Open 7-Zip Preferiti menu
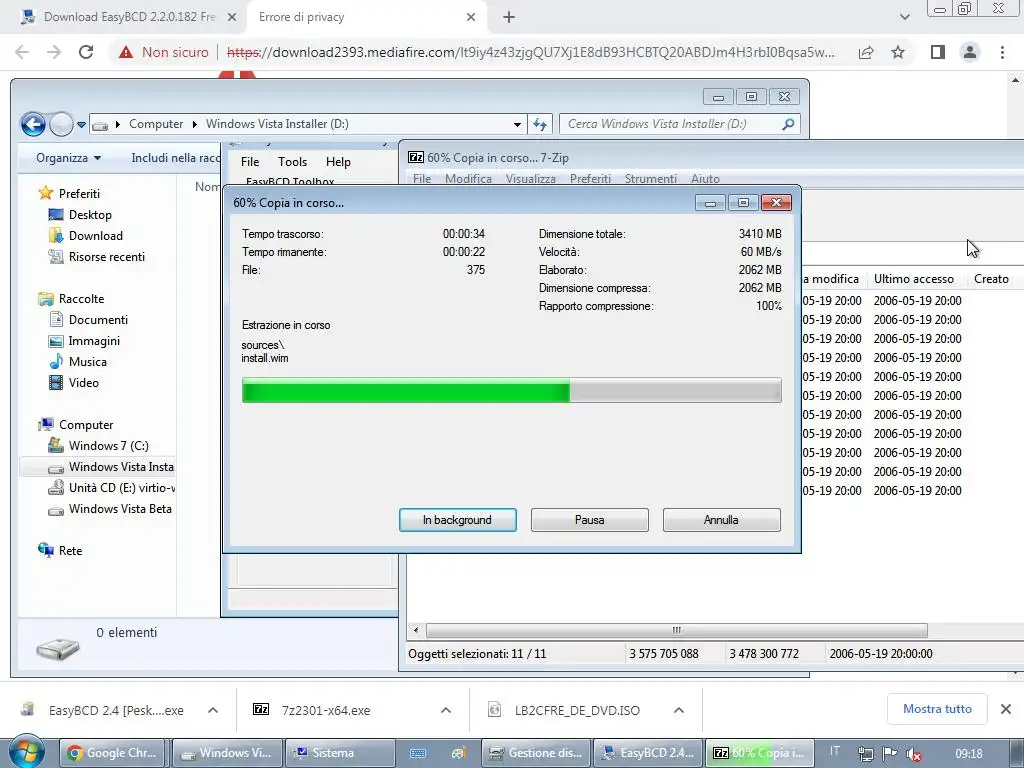This screenshot has width=1024, height=768. pos(590,178)
